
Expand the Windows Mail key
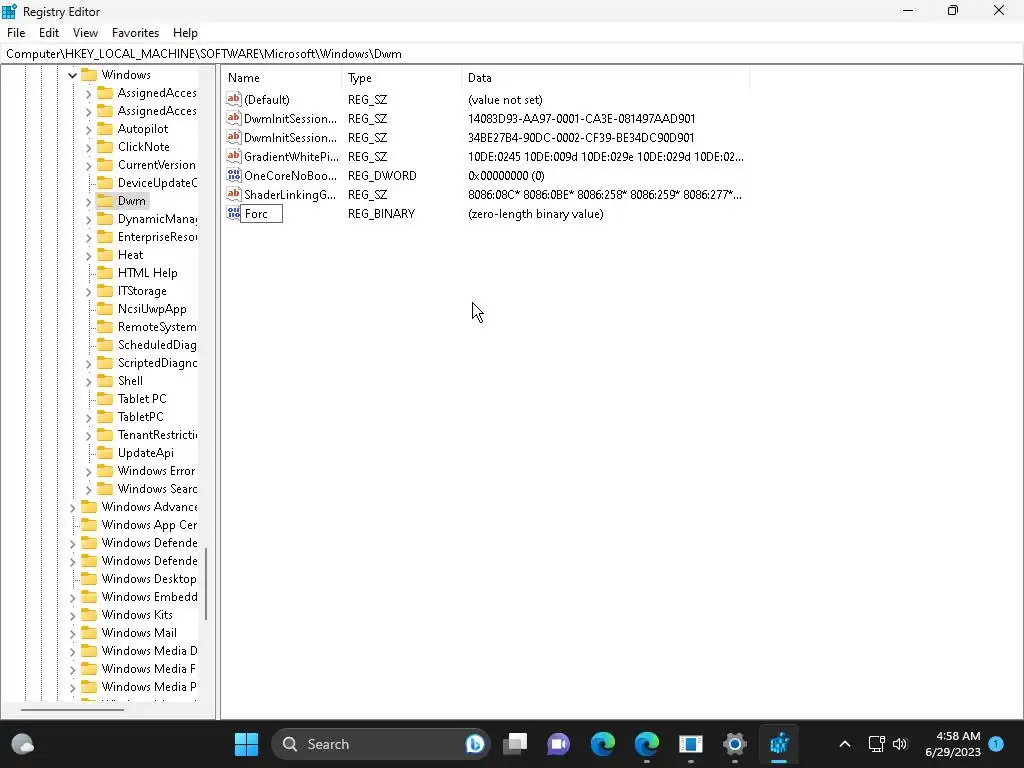click(x=72, y=633)
